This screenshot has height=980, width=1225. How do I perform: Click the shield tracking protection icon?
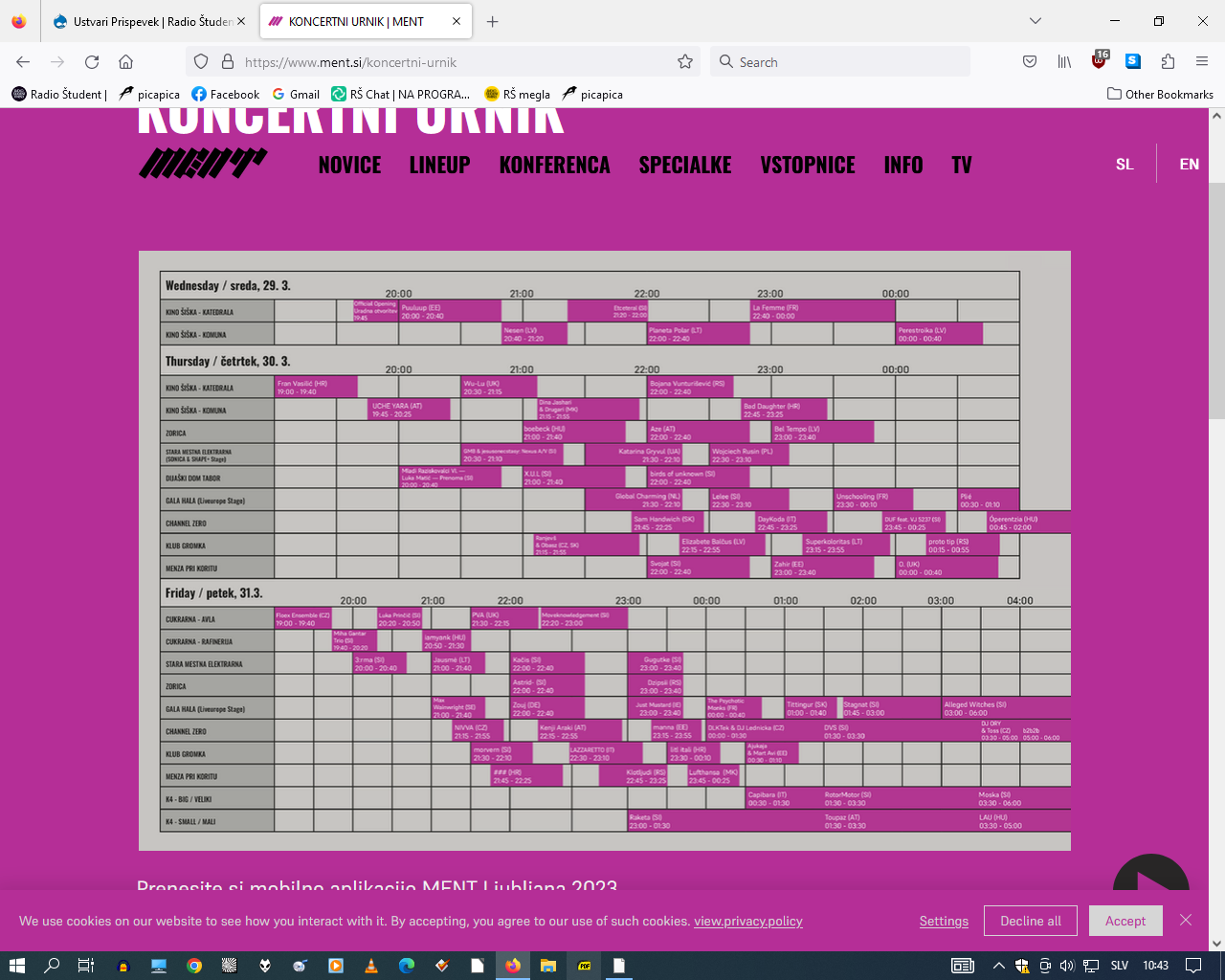click(x=201, y=62)
